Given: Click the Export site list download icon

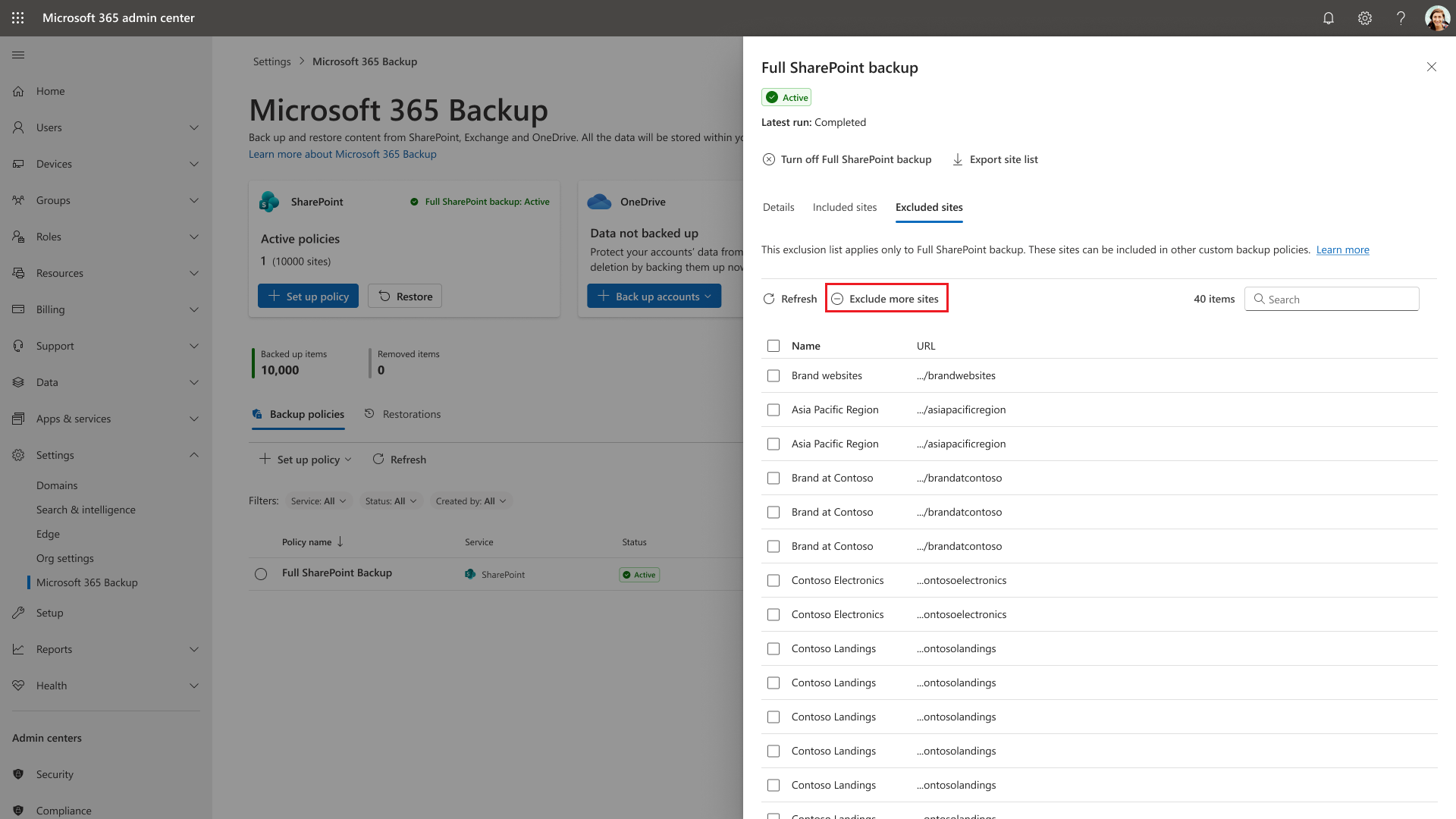Looking at the screenshot, I should [x=958, y=159].
